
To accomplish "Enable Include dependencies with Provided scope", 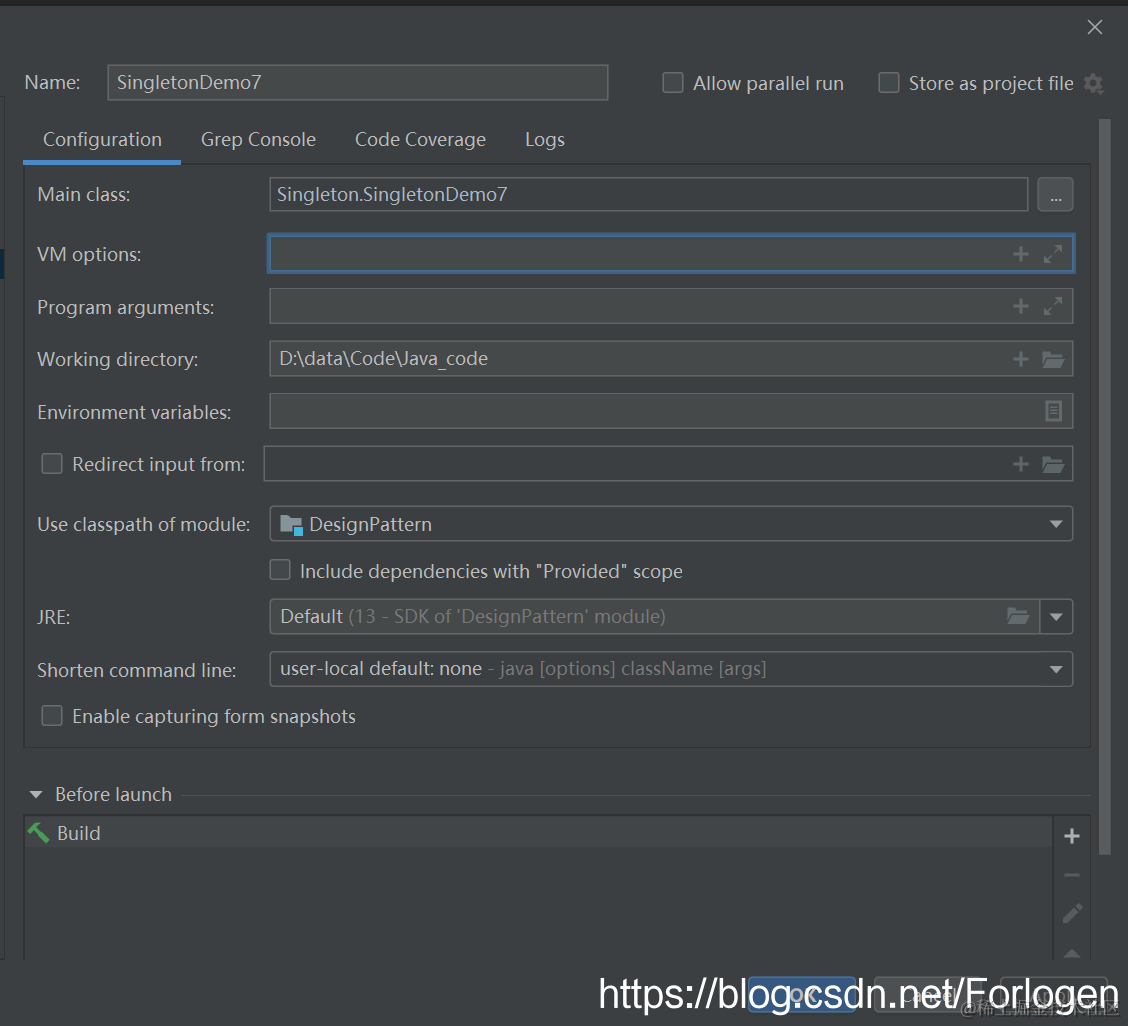I will (280, 570).
